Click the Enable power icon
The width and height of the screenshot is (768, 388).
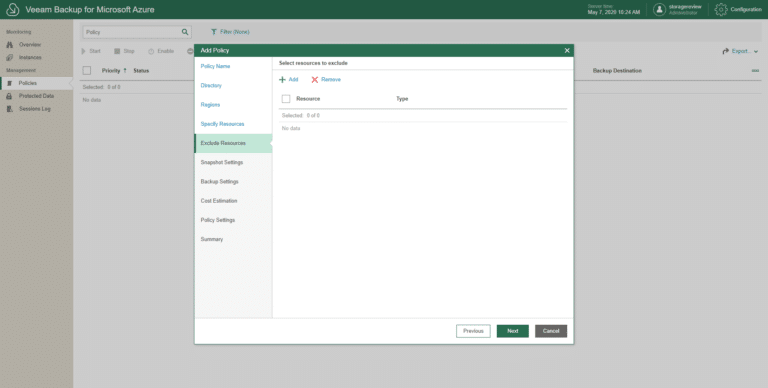tap(151, 51)
